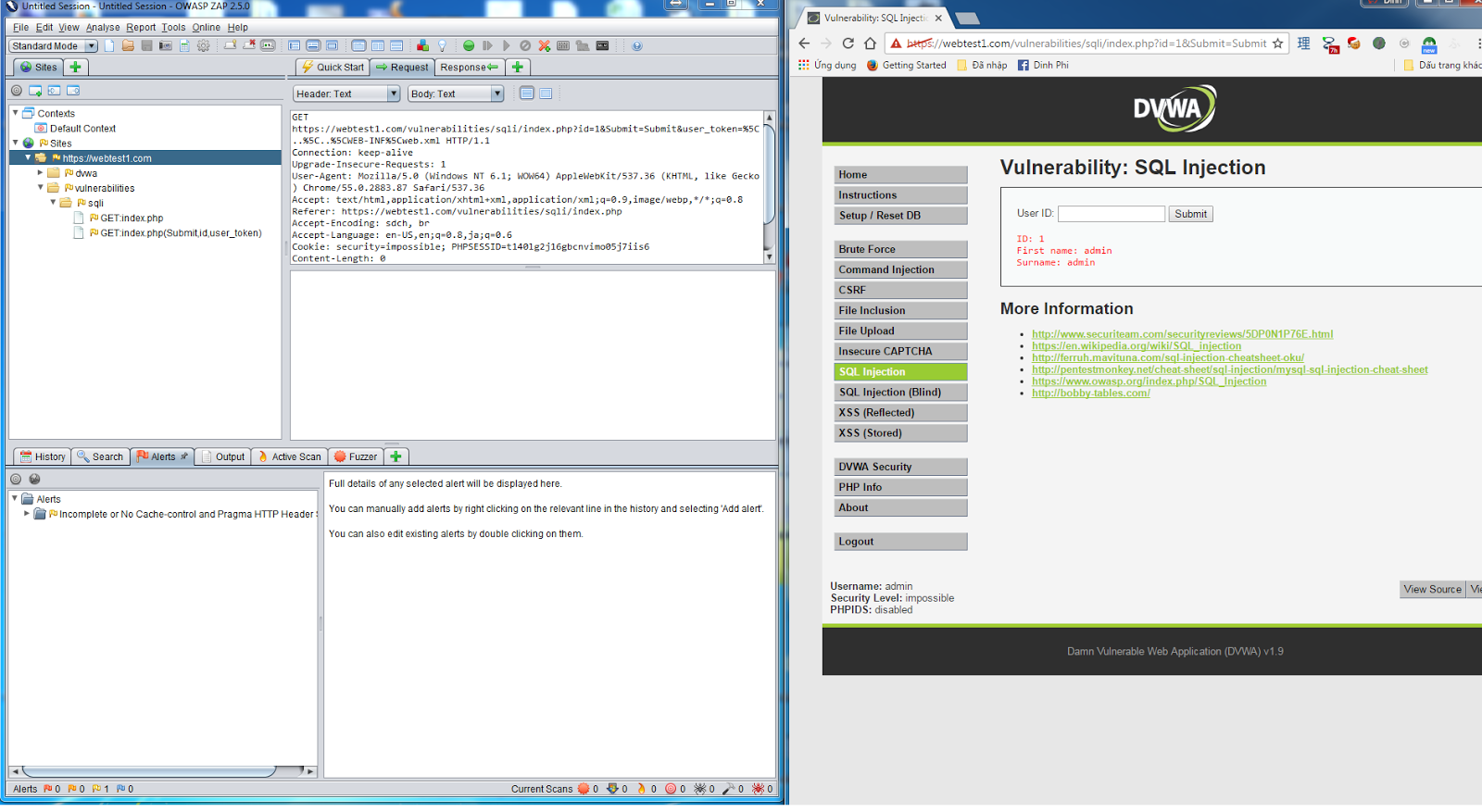Viewport: 1482px width, 812px height.
Task: Click the Alerts panel target circle icon
Action: [x=16, y=479]
